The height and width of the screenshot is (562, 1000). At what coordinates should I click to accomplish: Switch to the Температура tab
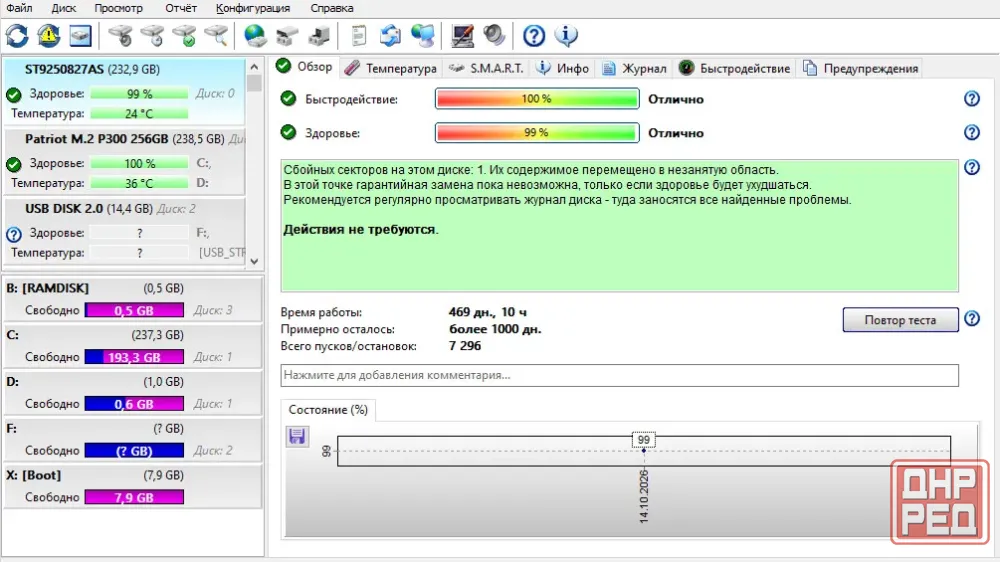(x=390, y=68)
